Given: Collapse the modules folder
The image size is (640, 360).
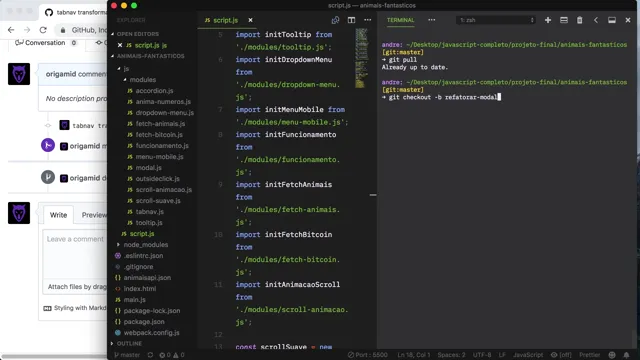Looking at the screenshot, I should (142, 80).
